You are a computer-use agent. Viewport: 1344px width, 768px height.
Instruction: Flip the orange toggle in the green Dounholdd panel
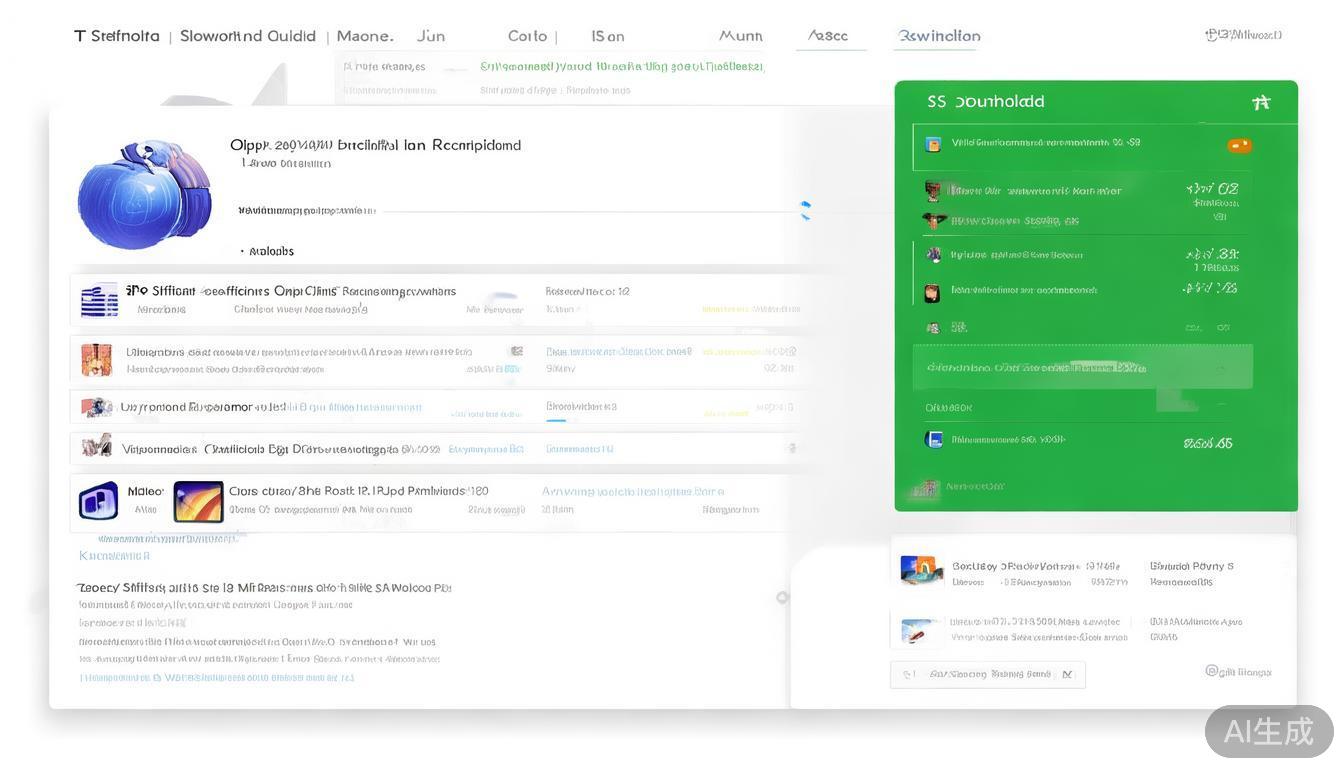point(1238,143)
